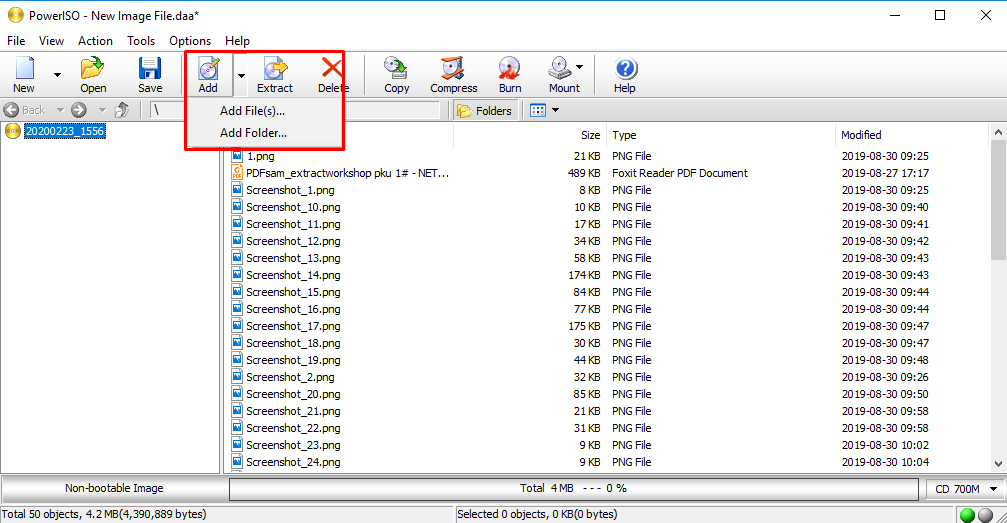Click the Back navigation button
Image resolution: width=1007 pixels, height=523 pixels.
pos(26,110)
